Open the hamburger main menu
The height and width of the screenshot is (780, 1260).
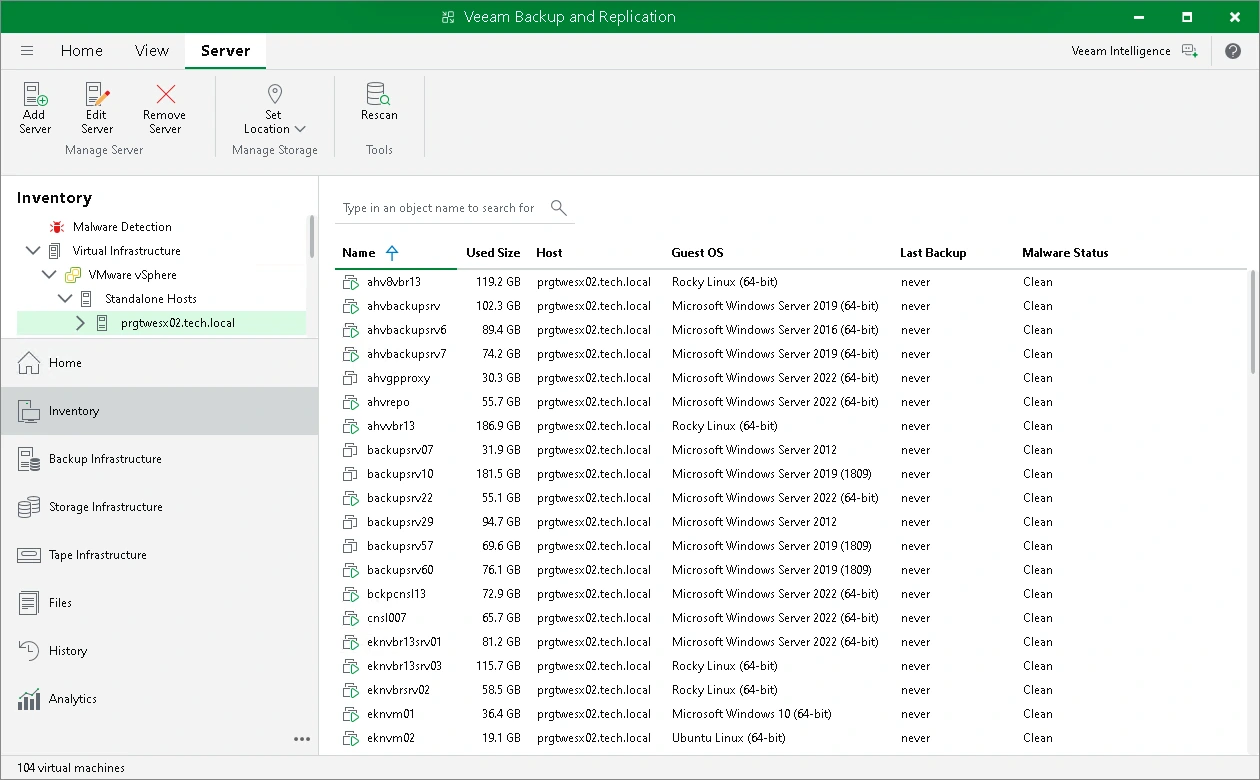point(27,51)
